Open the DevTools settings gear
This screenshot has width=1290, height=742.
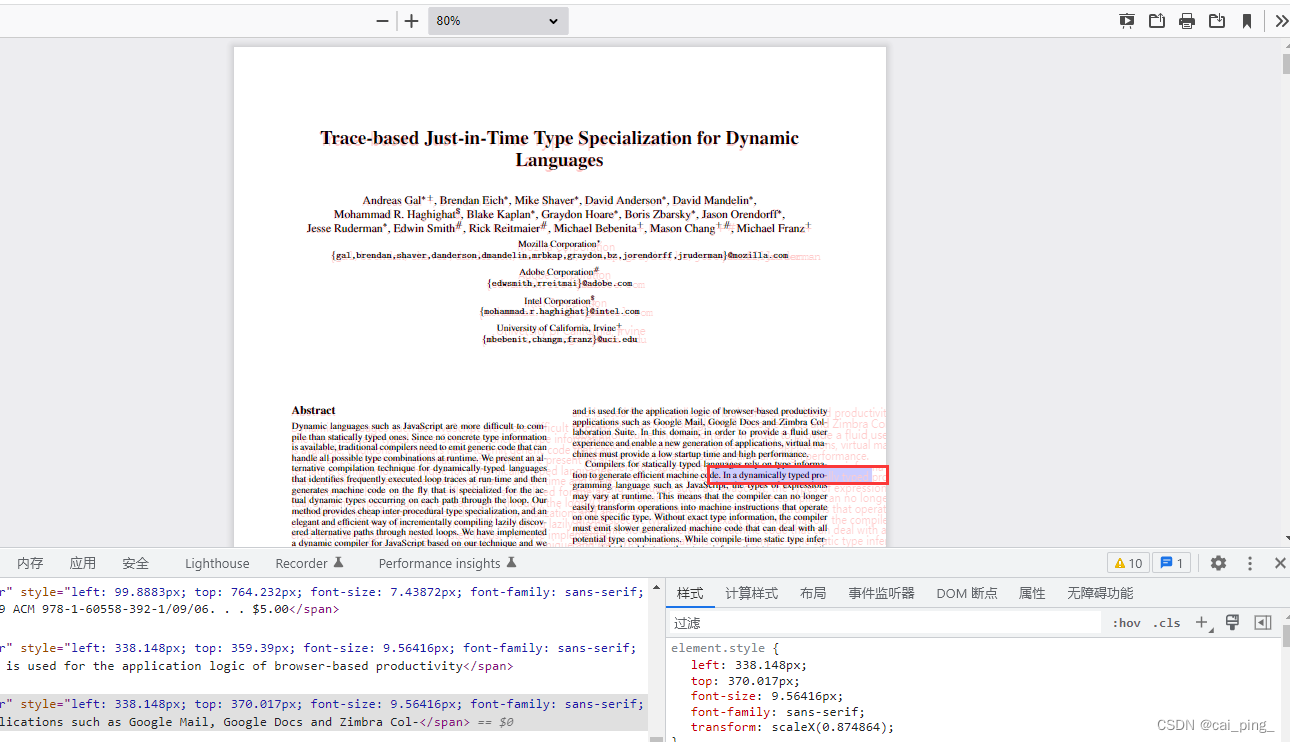coord(1218,563)
